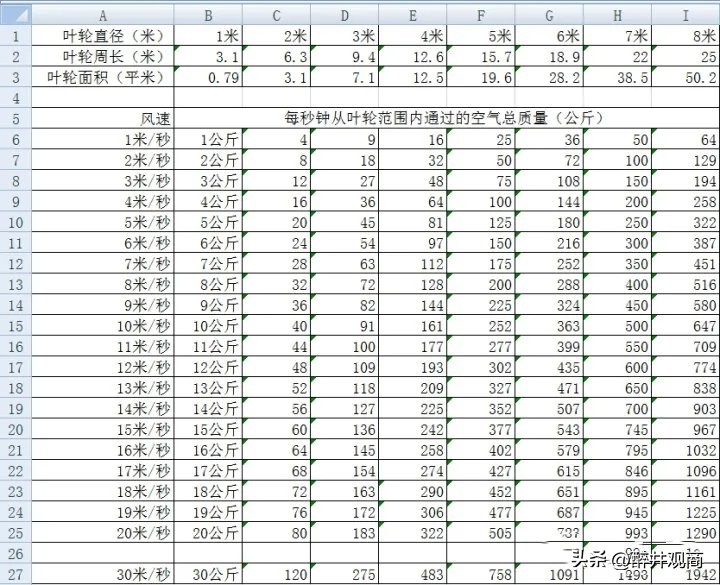Select column H header

[x=618, y=16]
